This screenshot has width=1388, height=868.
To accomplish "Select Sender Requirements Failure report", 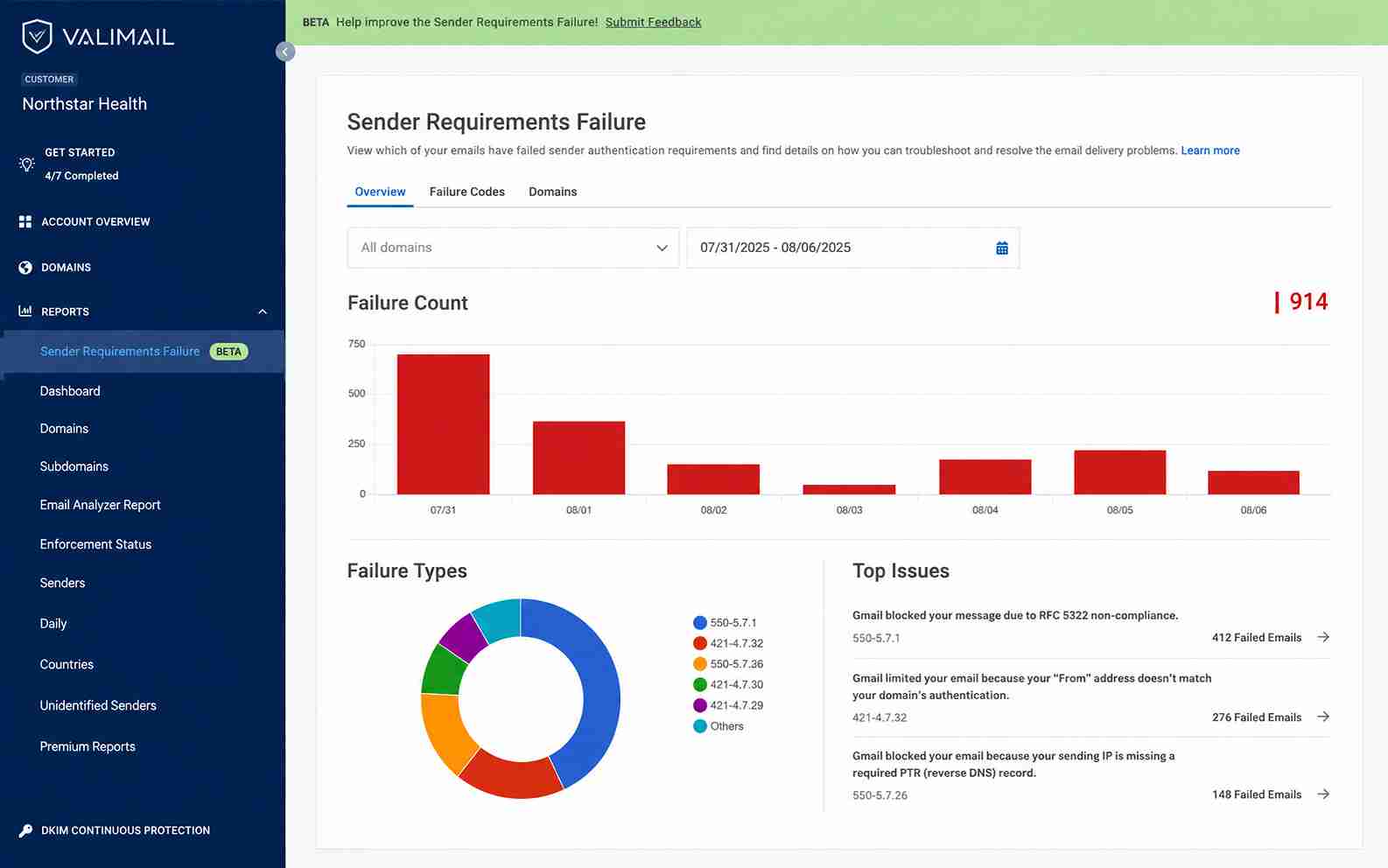I will coord(120,352).
